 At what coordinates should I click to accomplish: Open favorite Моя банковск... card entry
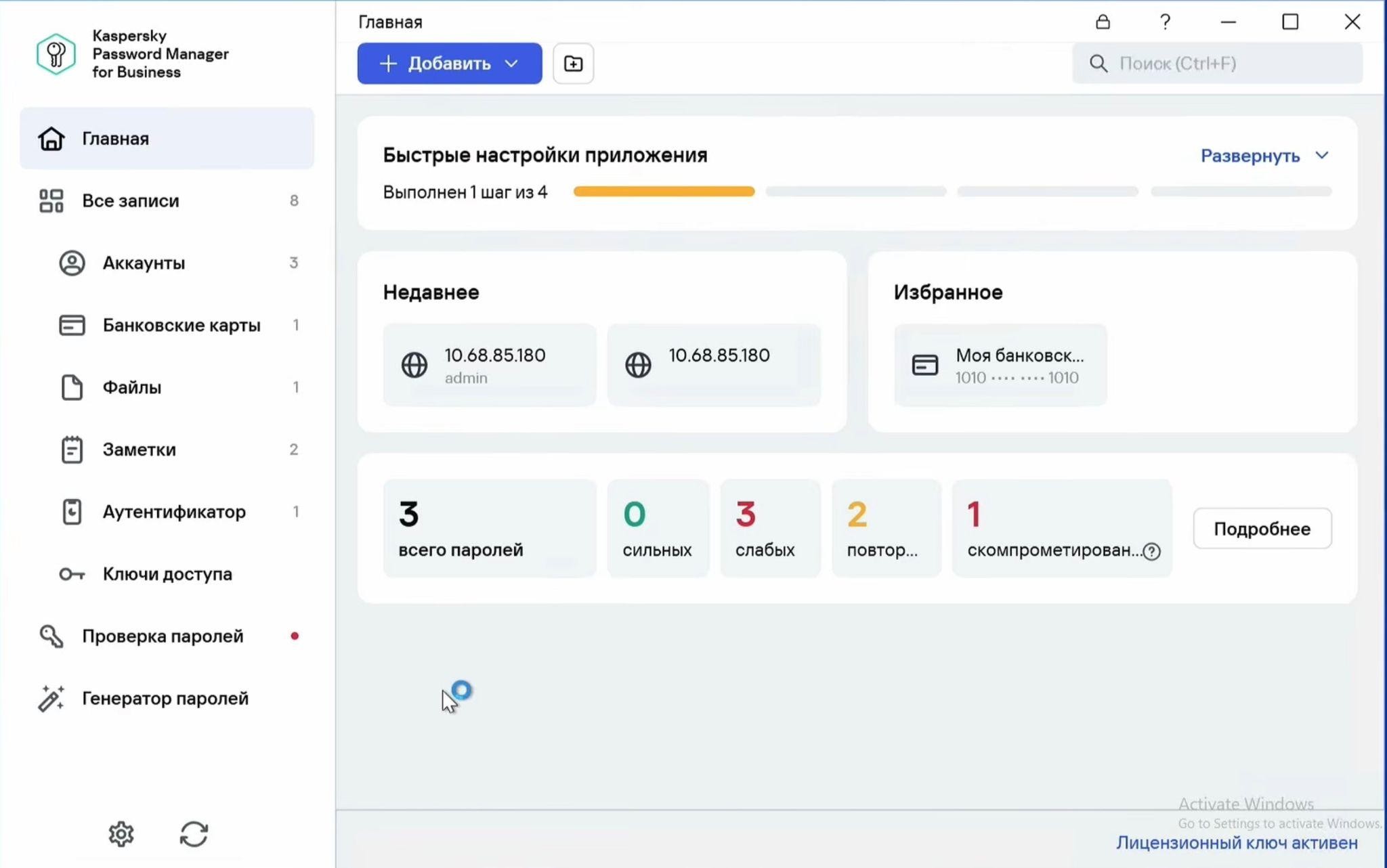(1000, 365)
